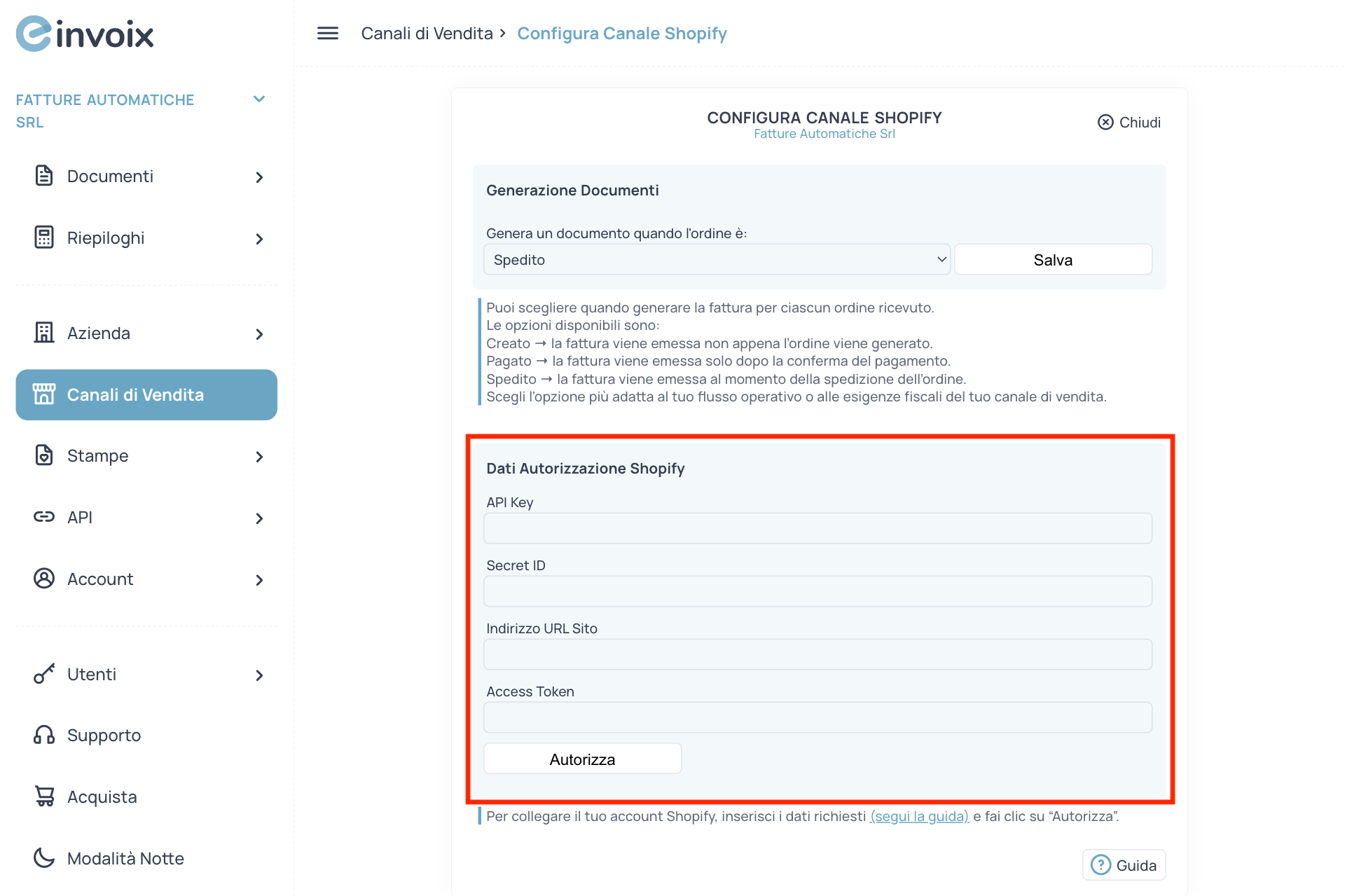Open the segui la guida link
The image size is (1345, 896).
[918, 815]
